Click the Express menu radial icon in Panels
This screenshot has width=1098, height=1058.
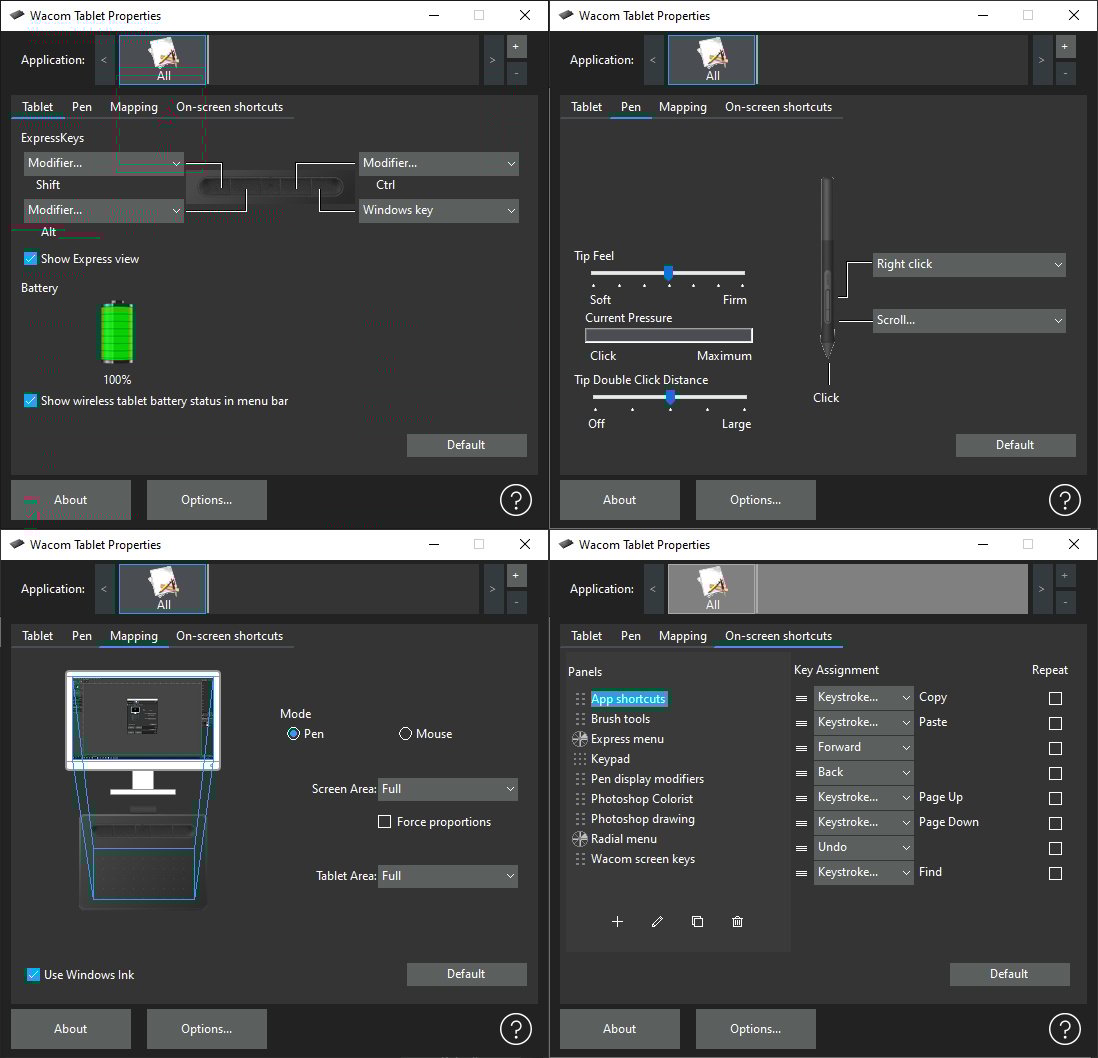[x=580, y=739]
